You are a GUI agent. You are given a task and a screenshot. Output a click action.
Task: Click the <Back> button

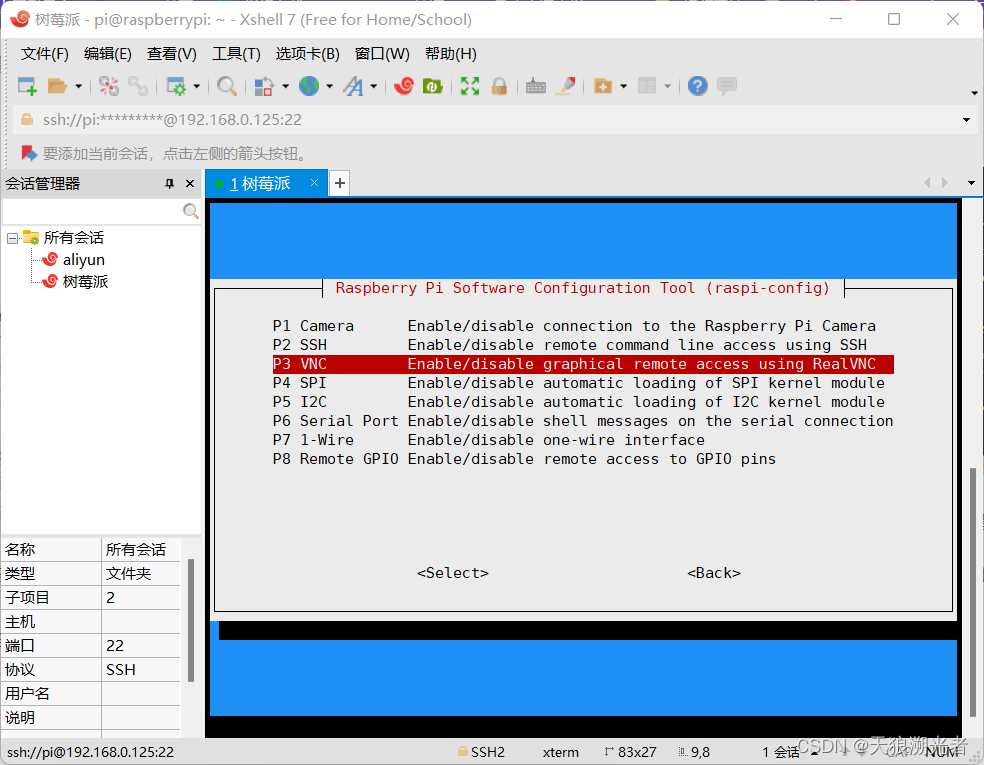pos(714,573)
